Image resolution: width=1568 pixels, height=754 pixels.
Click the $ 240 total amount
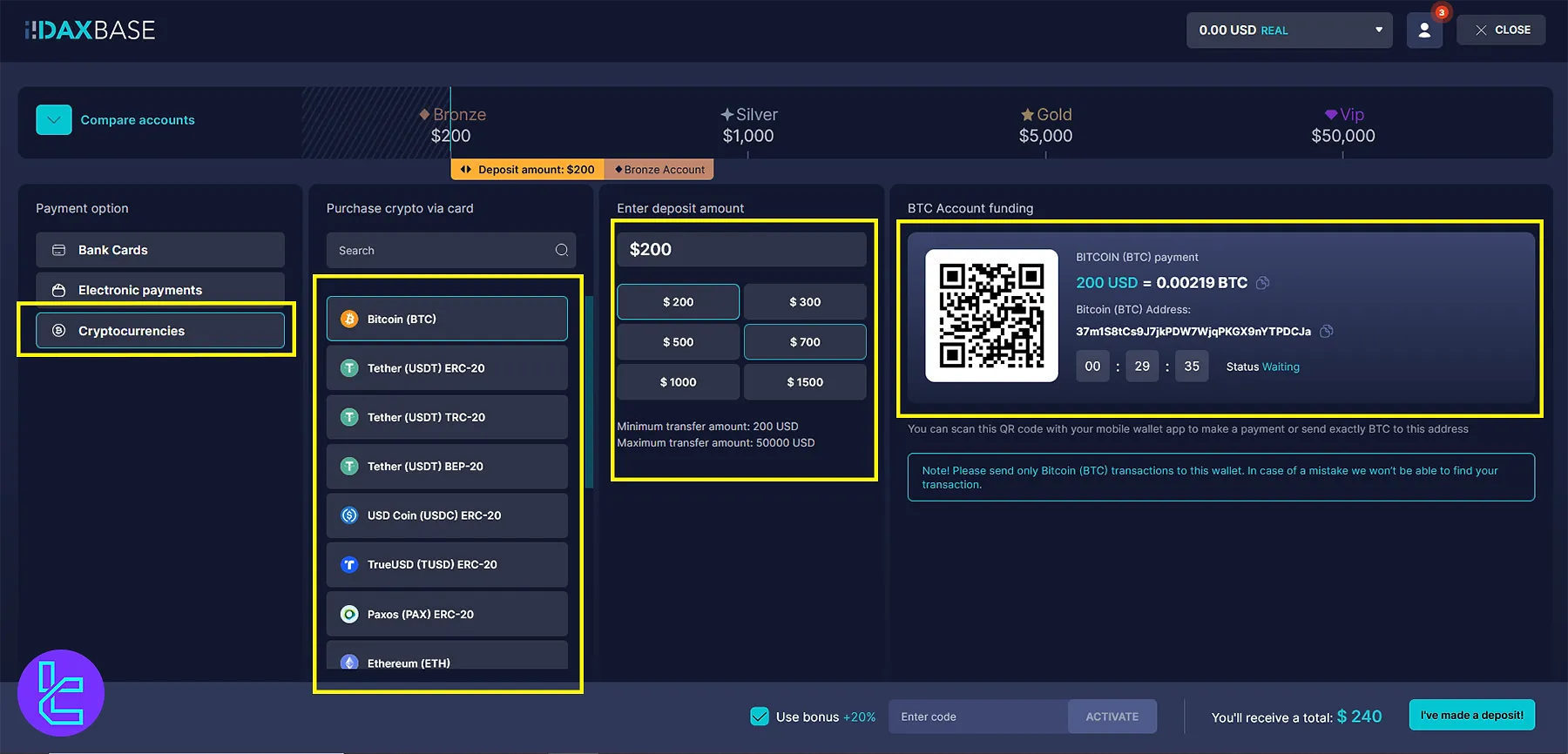tap(1359, 717)
